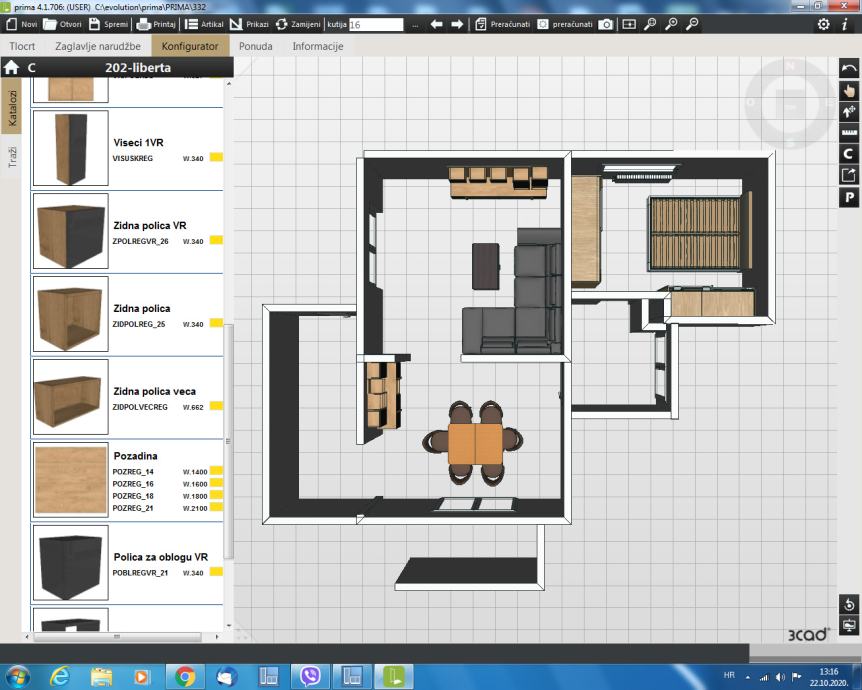Click the POBLREGVR_21 code text

(140, 572)
